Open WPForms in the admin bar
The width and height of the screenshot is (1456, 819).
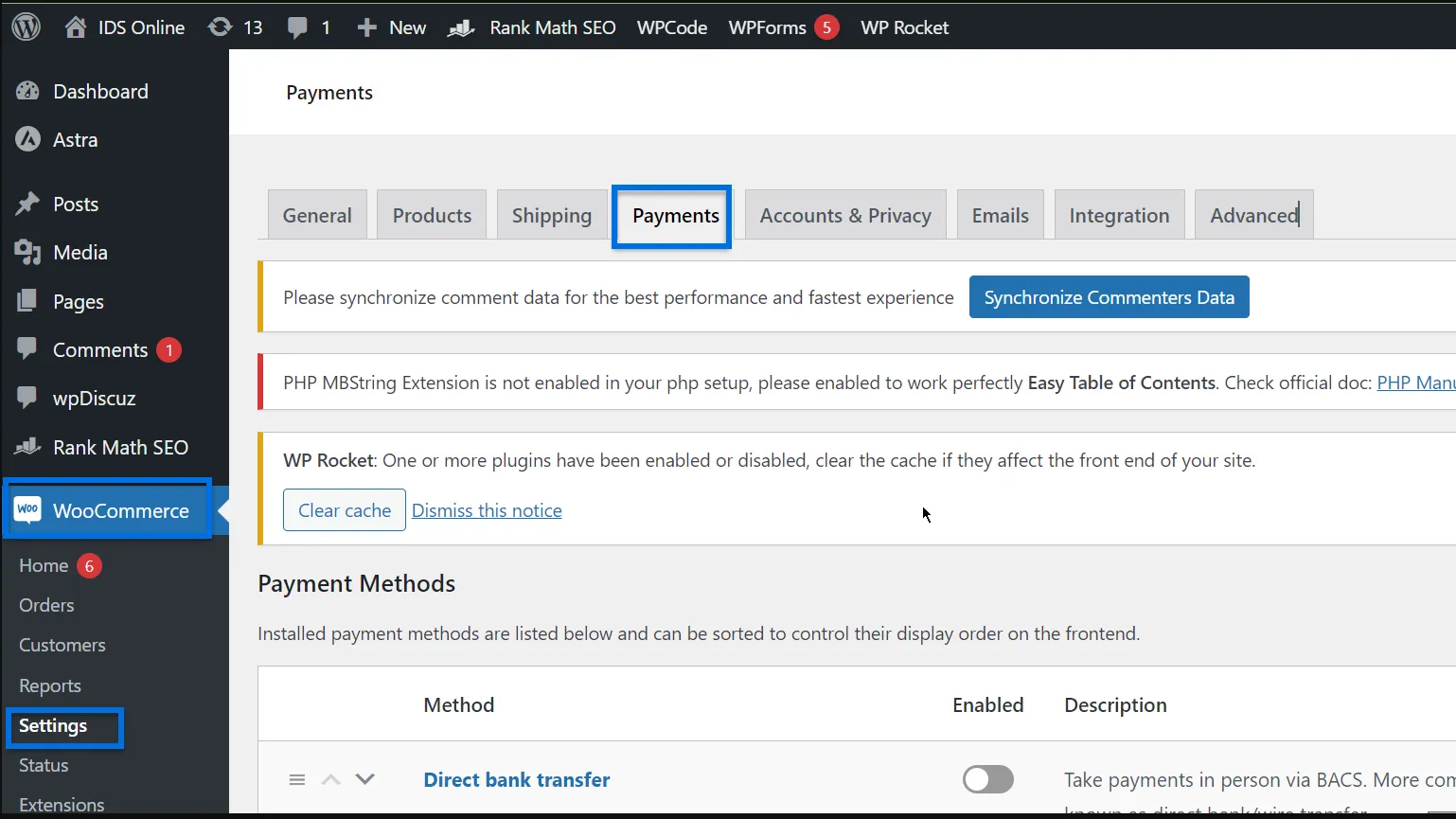click(x=768, y=27)
